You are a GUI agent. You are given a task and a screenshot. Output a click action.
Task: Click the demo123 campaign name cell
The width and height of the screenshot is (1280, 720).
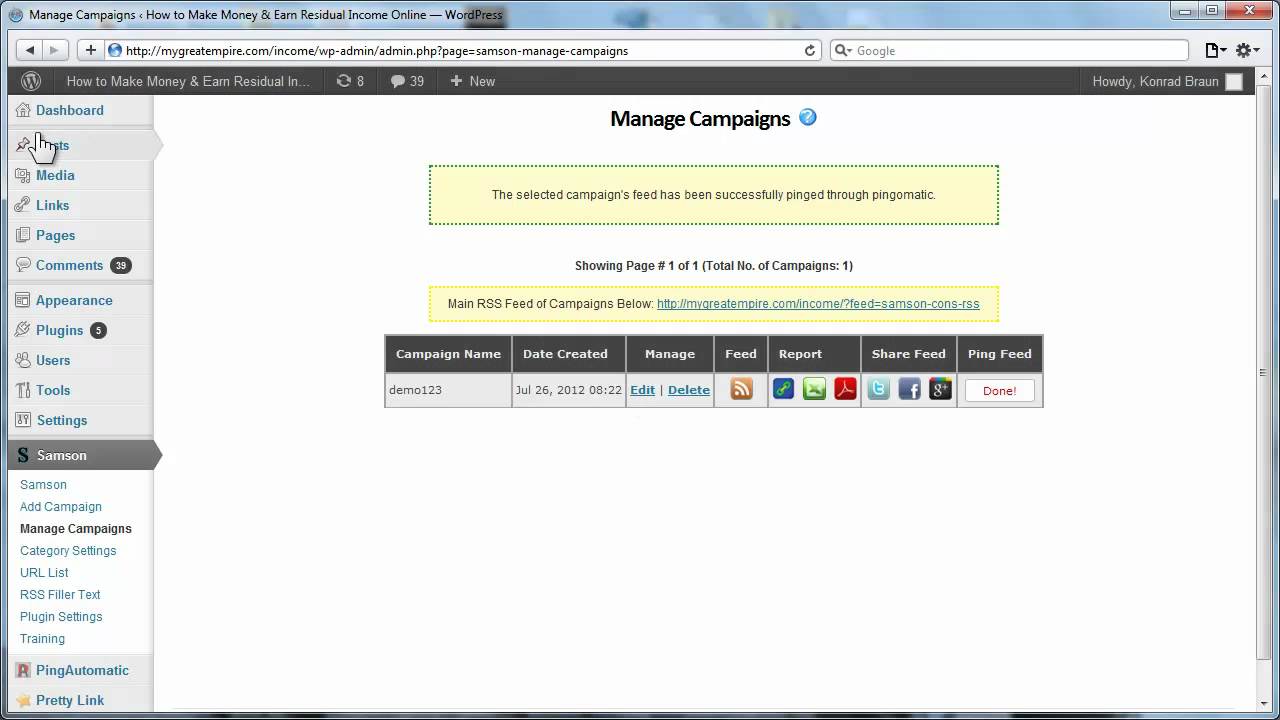(448, 390)
